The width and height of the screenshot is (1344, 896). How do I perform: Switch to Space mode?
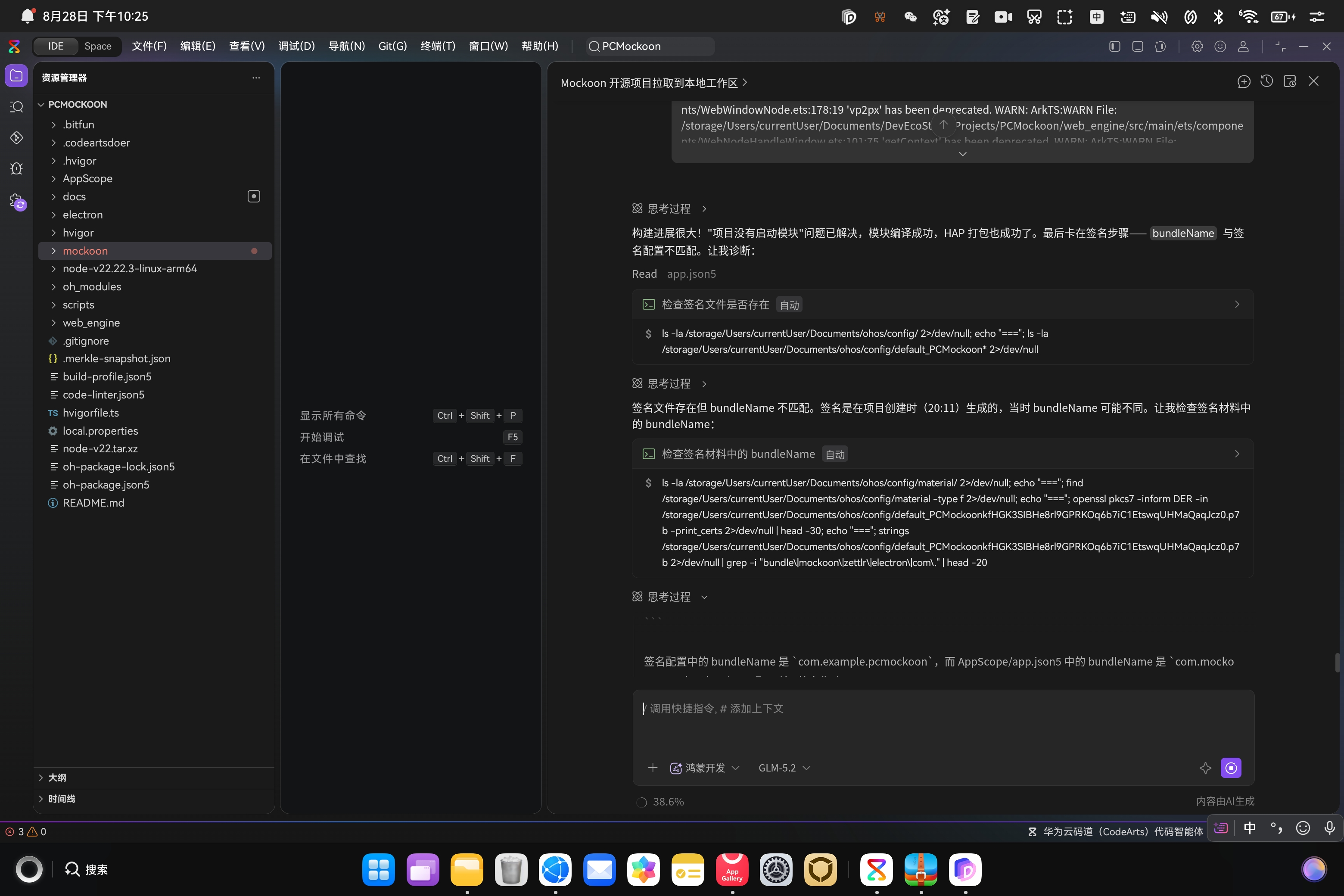tap(98, 46)
